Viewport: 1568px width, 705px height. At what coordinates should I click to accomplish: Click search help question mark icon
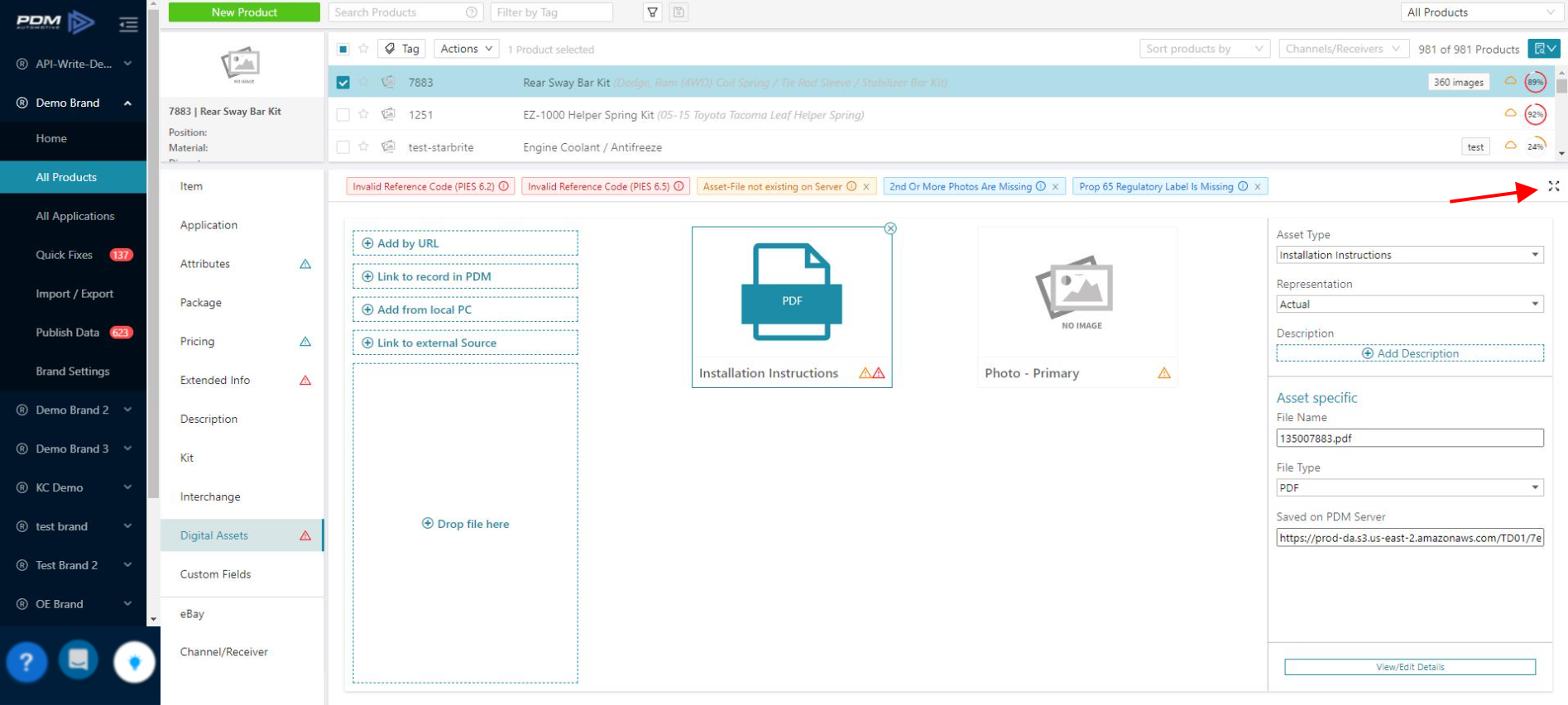click(472, 12)
